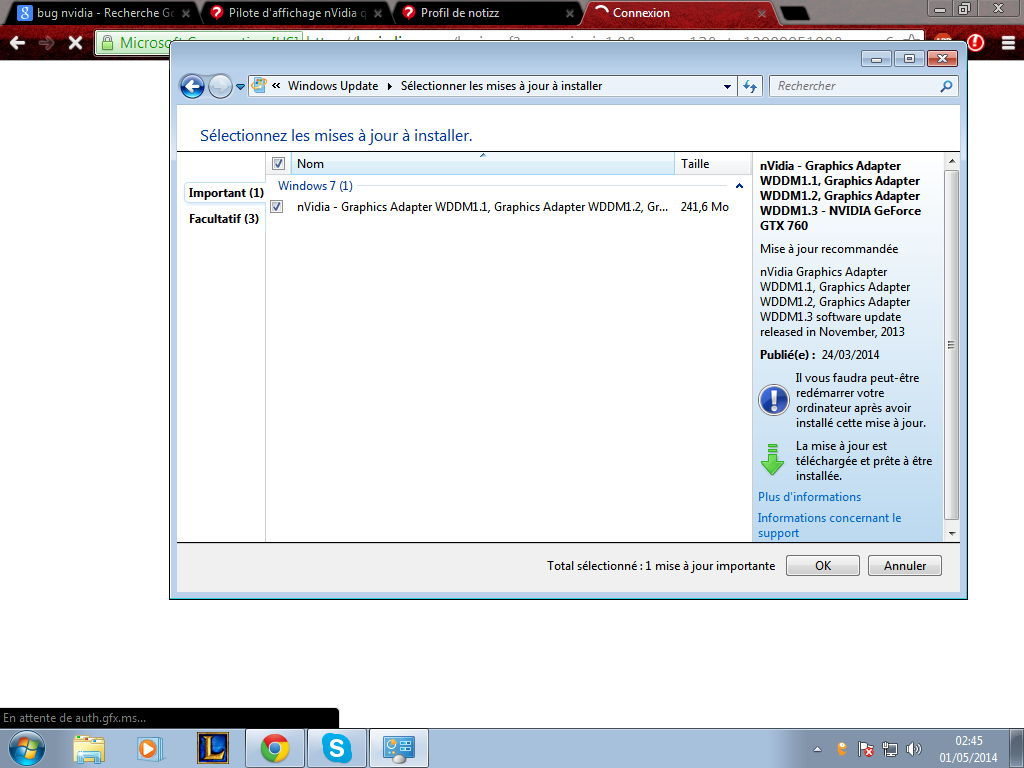Image resolution: width=1024 pixels, height=768 pixels.
Task: Open Windows Explorer from the taskbar
Action: 89,748
